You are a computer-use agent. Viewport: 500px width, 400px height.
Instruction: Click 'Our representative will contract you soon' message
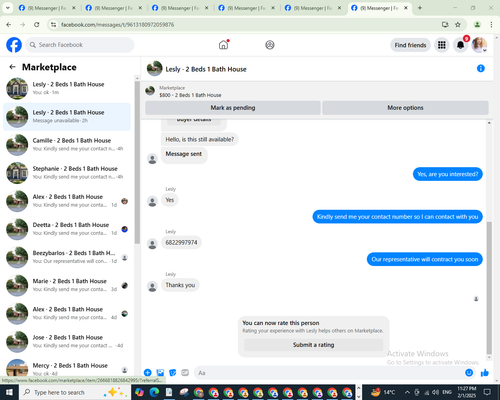(425, 259)
